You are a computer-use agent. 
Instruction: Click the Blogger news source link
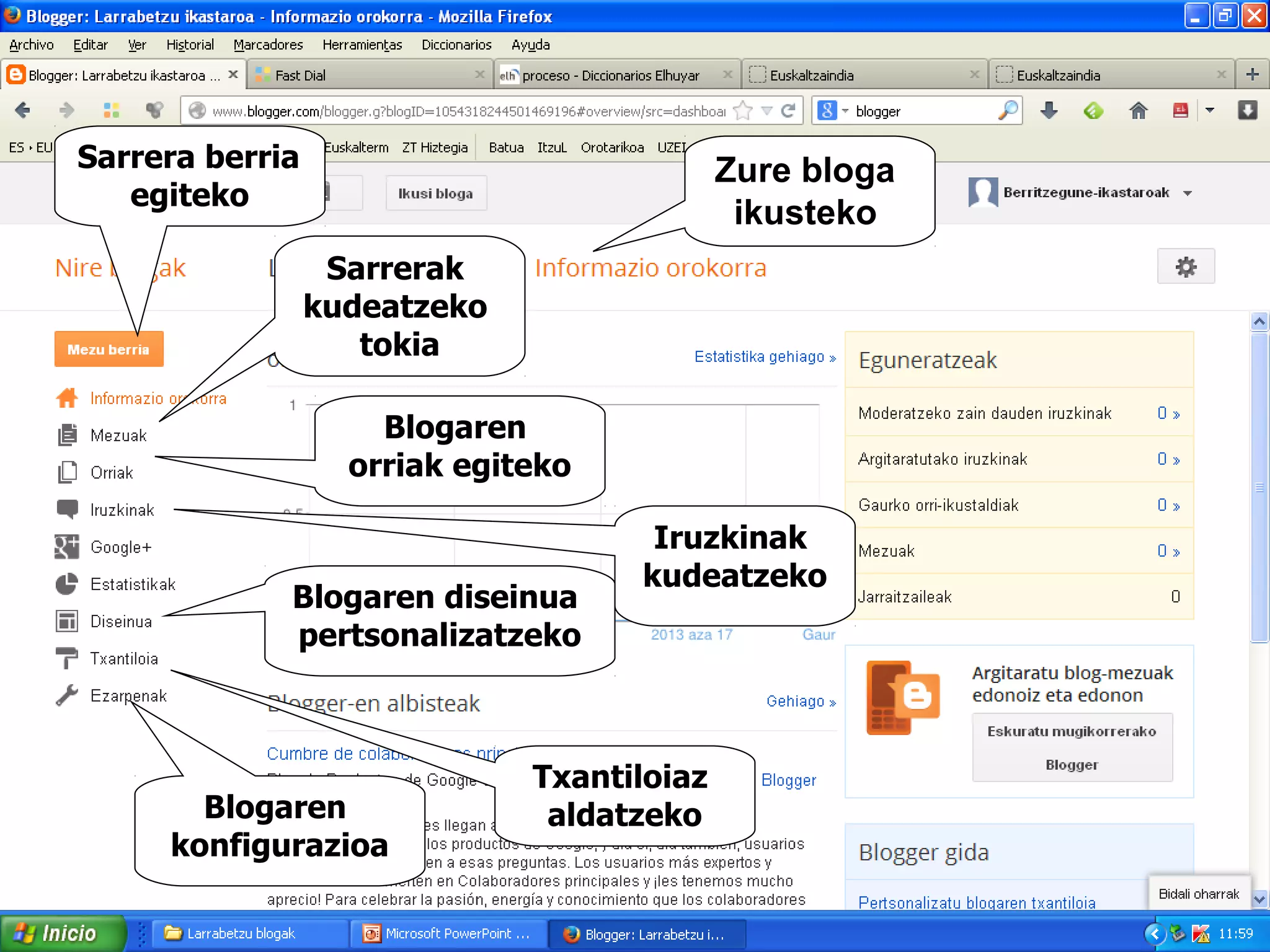click(x=788, y=780)
